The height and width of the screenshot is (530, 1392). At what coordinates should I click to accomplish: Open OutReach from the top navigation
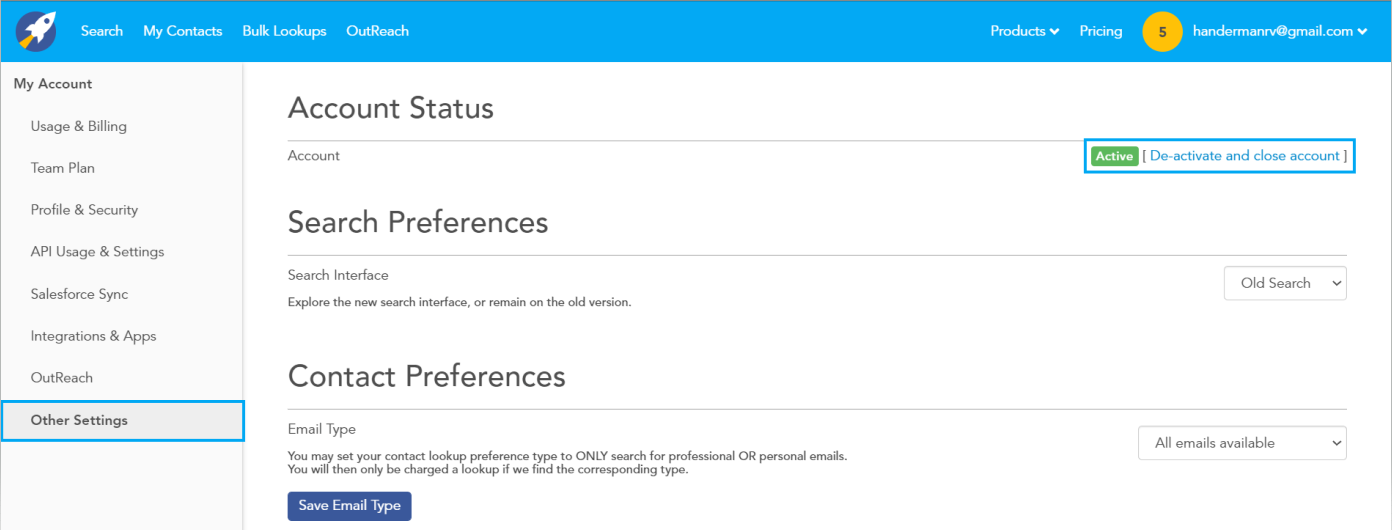point(377,31)
